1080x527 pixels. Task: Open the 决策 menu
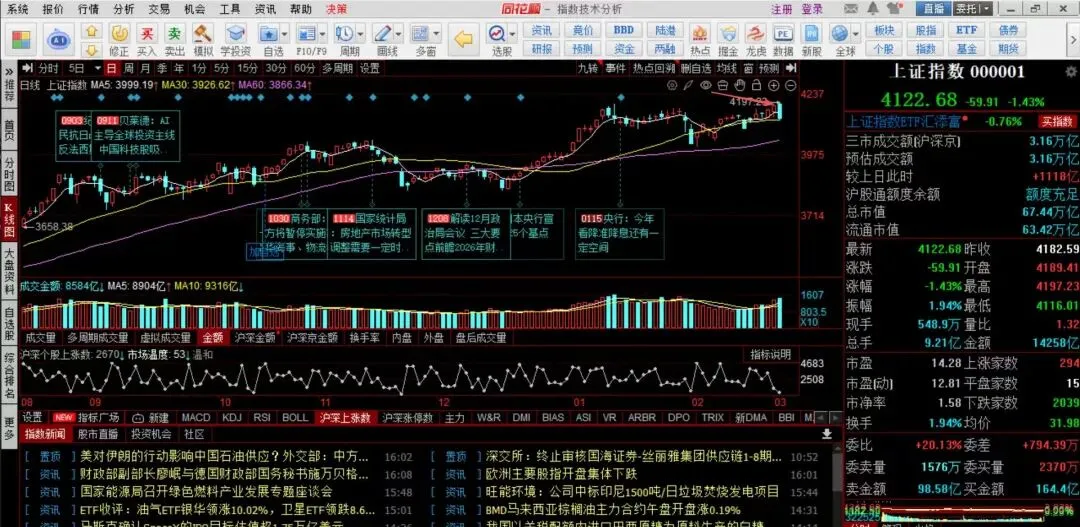pyautogui.click(x=336, y=9)
